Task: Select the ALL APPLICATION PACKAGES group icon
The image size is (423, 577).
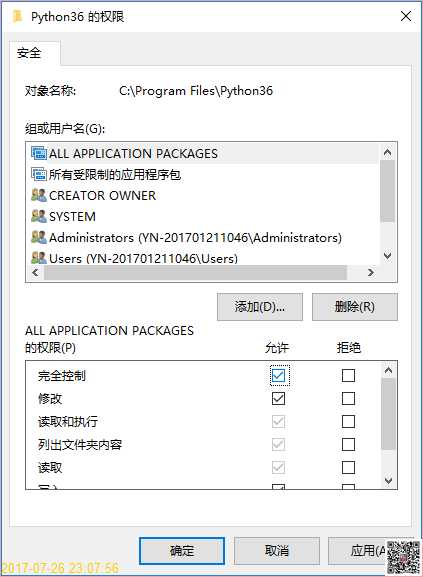Action: tap(39, 153)
